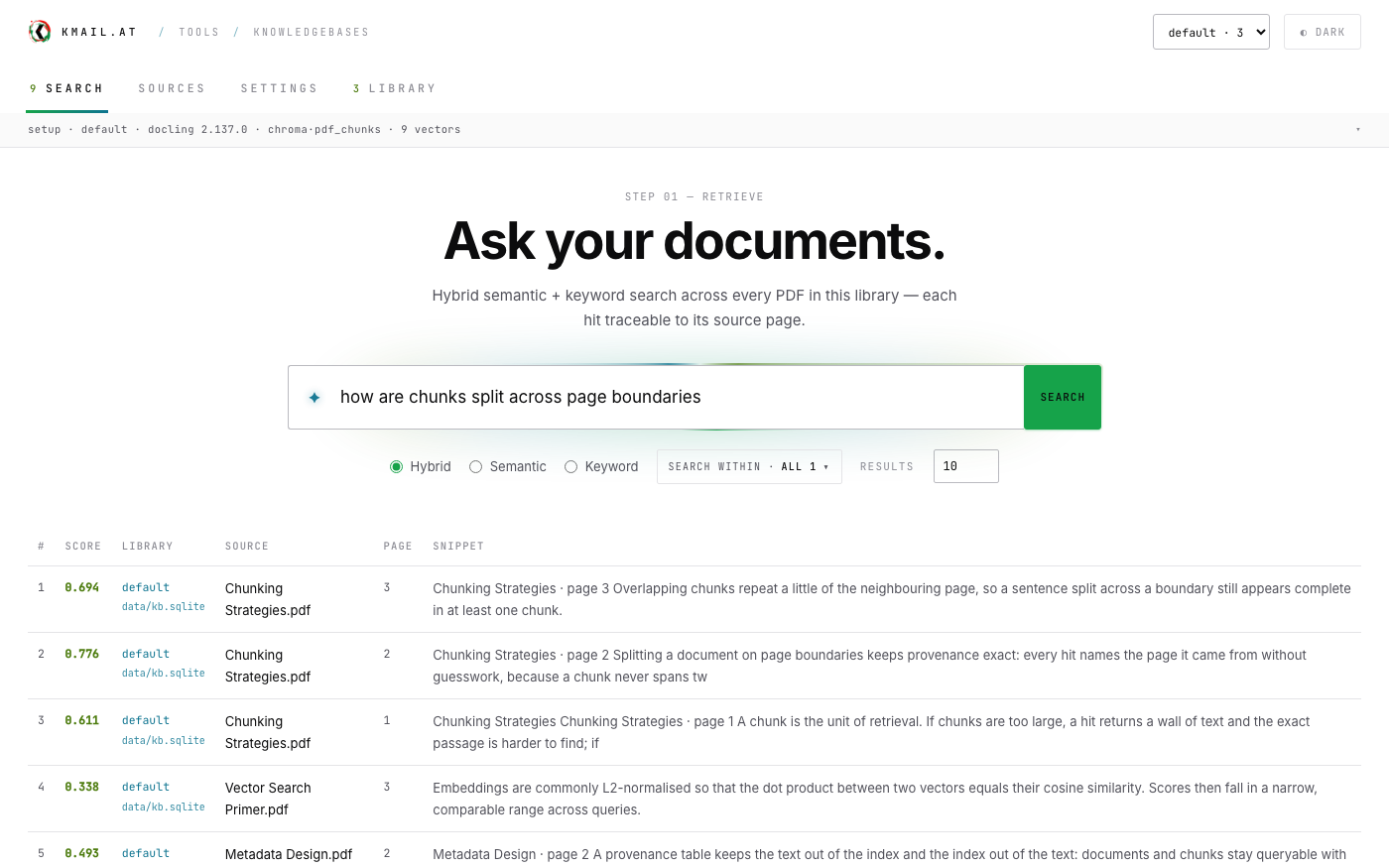Open the default · 3 library dropdown
This screenshot has height=868, width=1389.
coord(1211,32)
